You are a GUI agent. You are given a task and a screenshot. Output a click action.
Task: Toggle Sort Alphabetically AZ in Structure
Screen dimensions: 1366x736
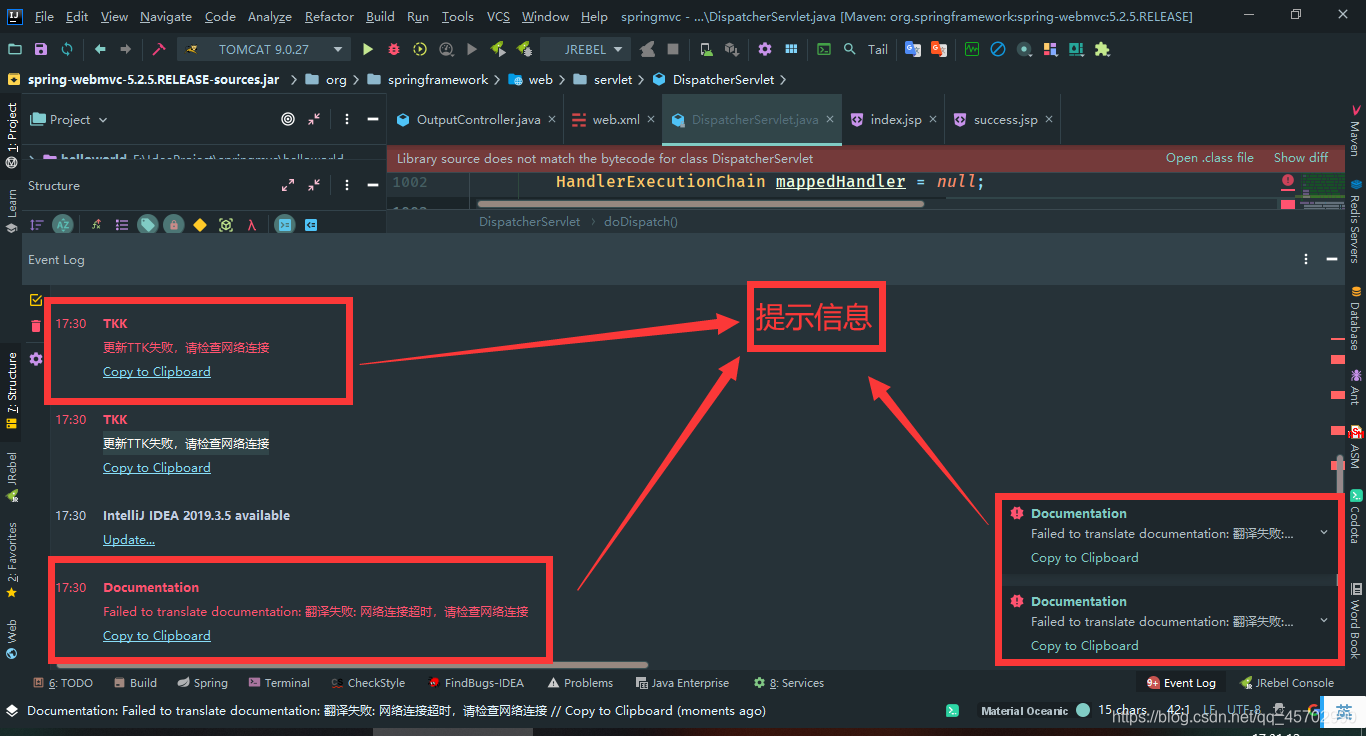63,225
